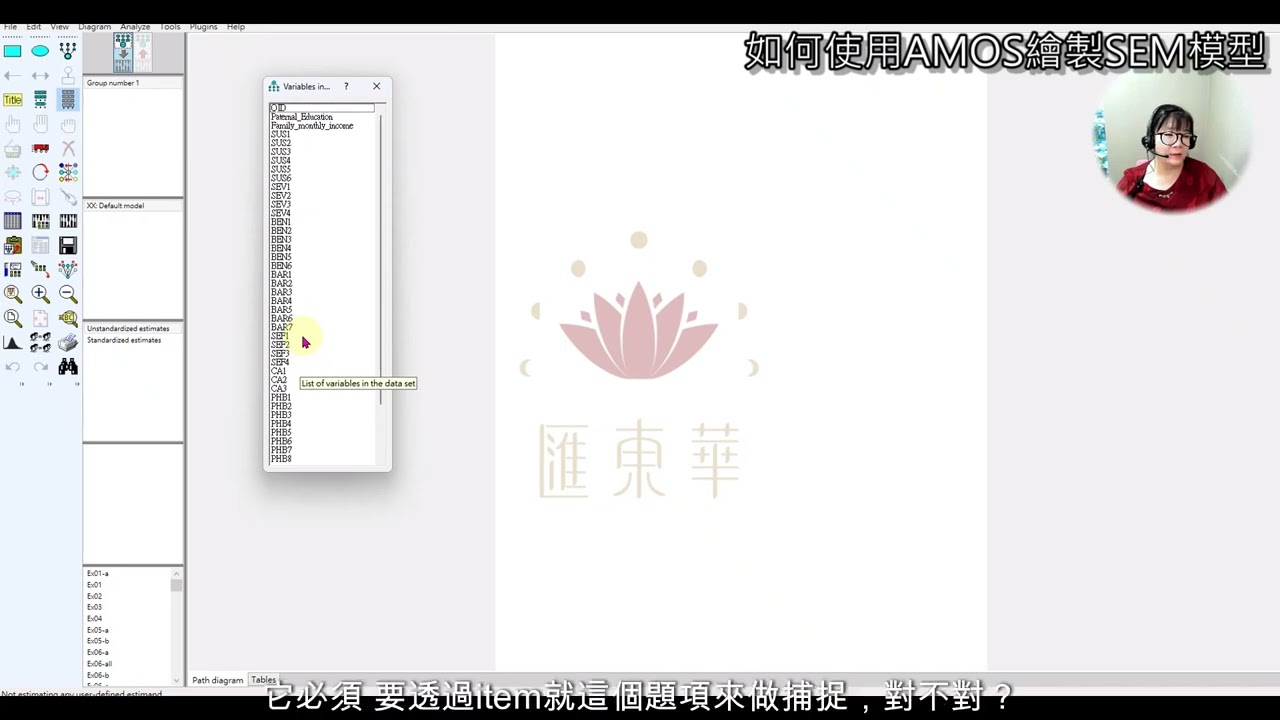Screen dimensions: 1280x720
Task: Select BEN1 variable in the list
Action: 281,222
